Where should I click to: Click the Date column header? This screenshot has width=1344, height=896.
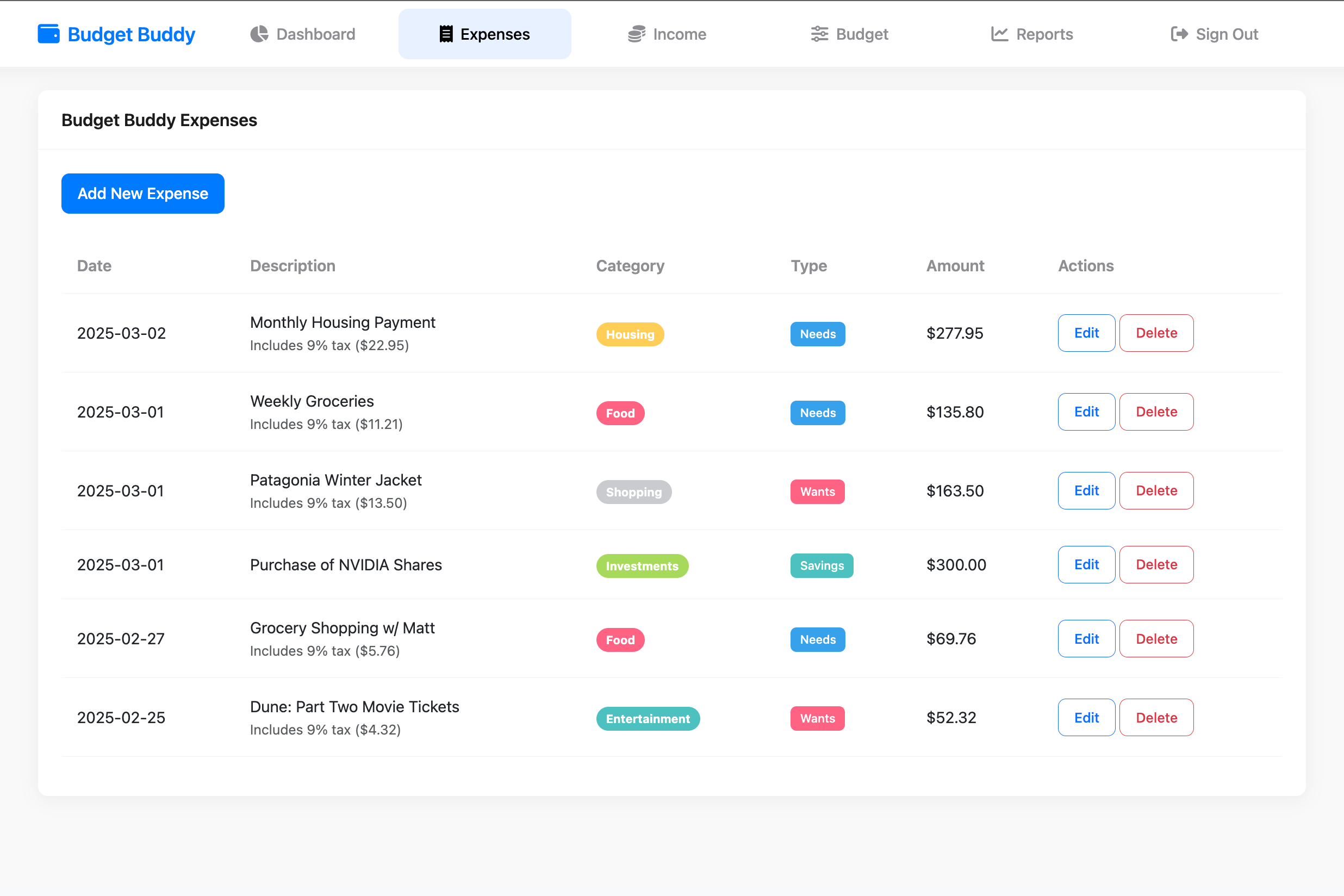click(x=94, y=265)
